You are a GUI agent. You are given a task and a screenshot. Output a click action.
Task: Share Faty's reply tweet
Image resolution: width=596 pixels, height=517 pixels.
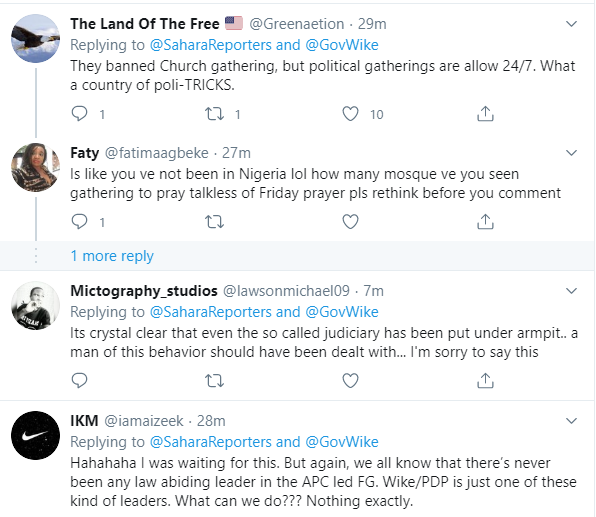[485, 222]
